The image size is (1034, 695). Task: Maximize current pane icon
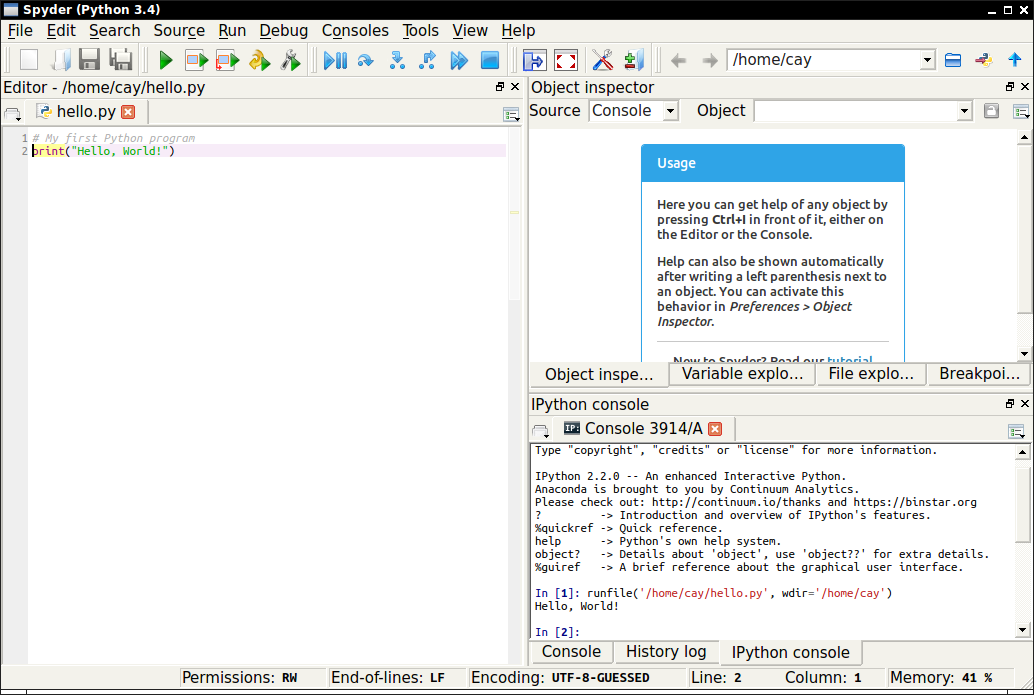534,60
